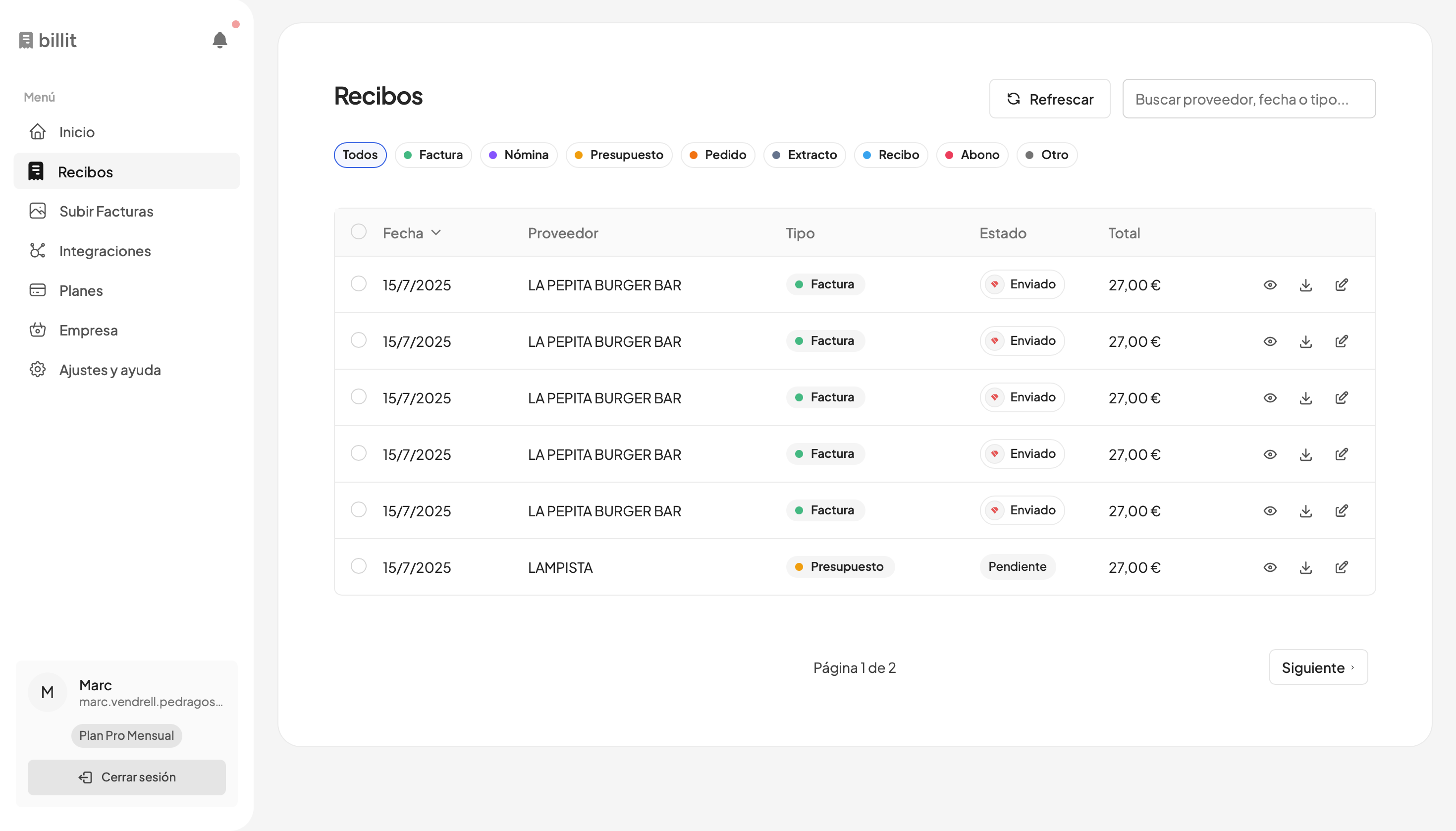Open Planes in the sidebar

pos(127,290)
